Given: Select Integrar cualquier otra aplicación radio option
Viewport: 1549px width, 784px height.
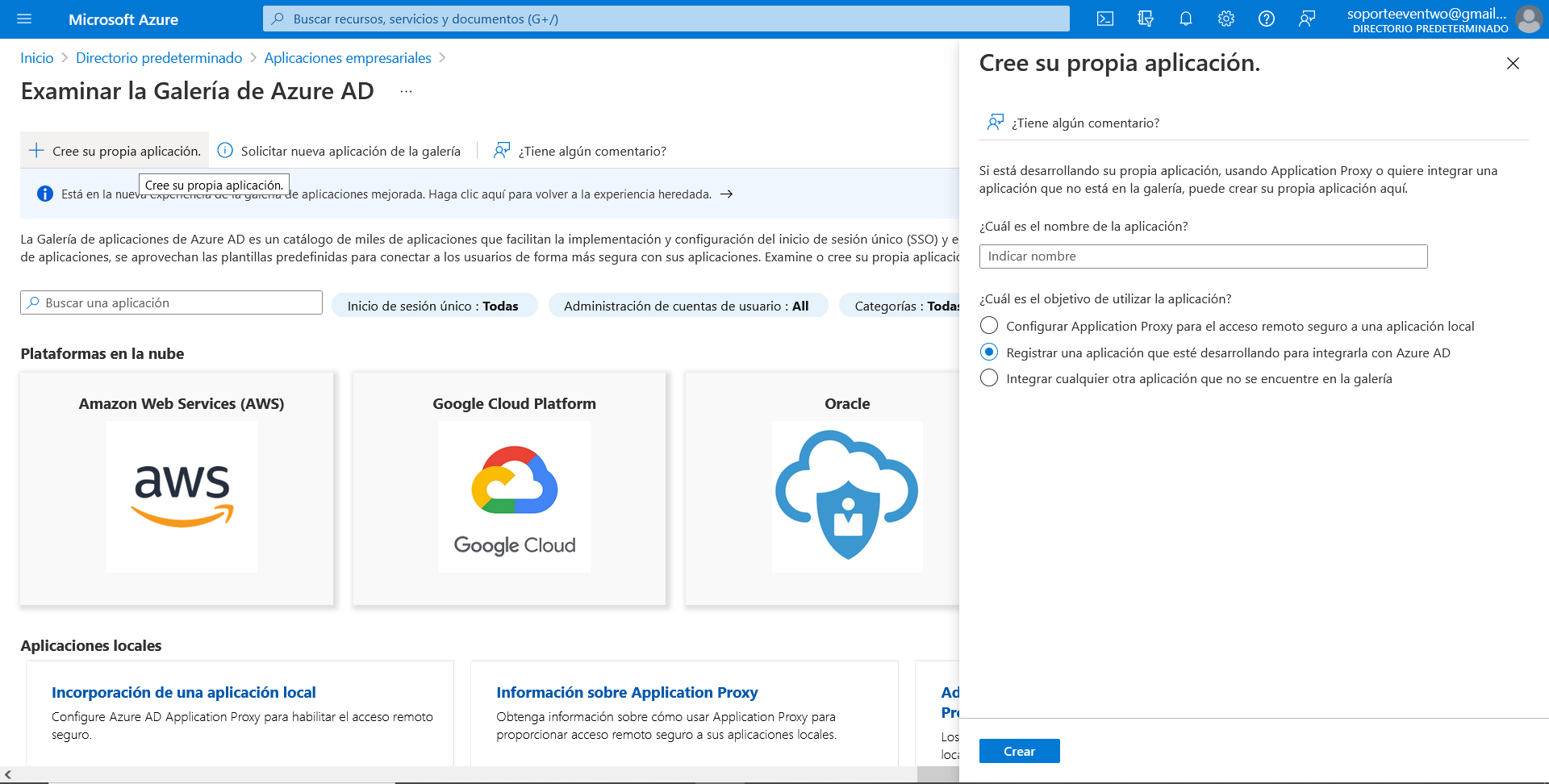Looking at the screenshot, I should (x=989, y=378).
